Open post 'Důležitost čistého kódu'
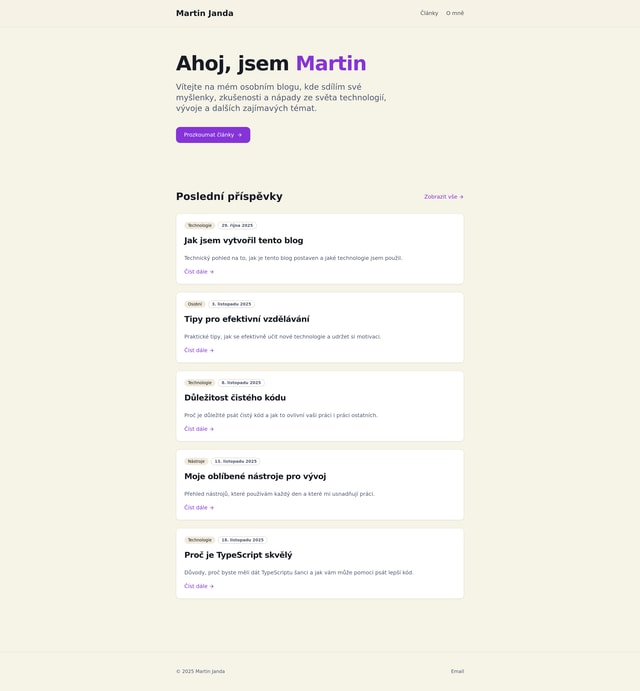This screenshot has width=640, height=691. (x=234, y=398)
